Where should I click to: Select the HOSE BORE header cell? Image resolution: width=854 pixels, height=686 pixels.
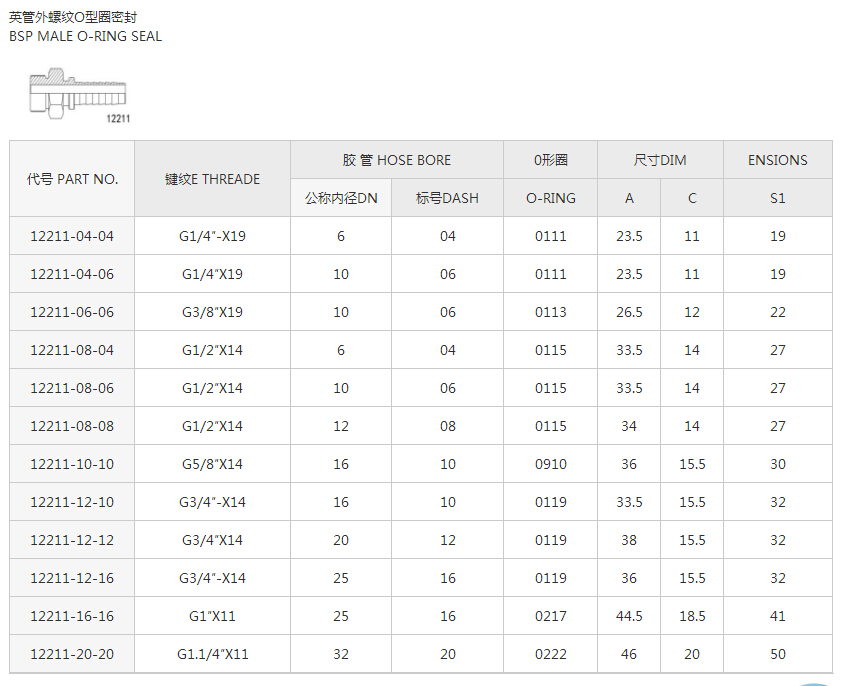(396, 160)
